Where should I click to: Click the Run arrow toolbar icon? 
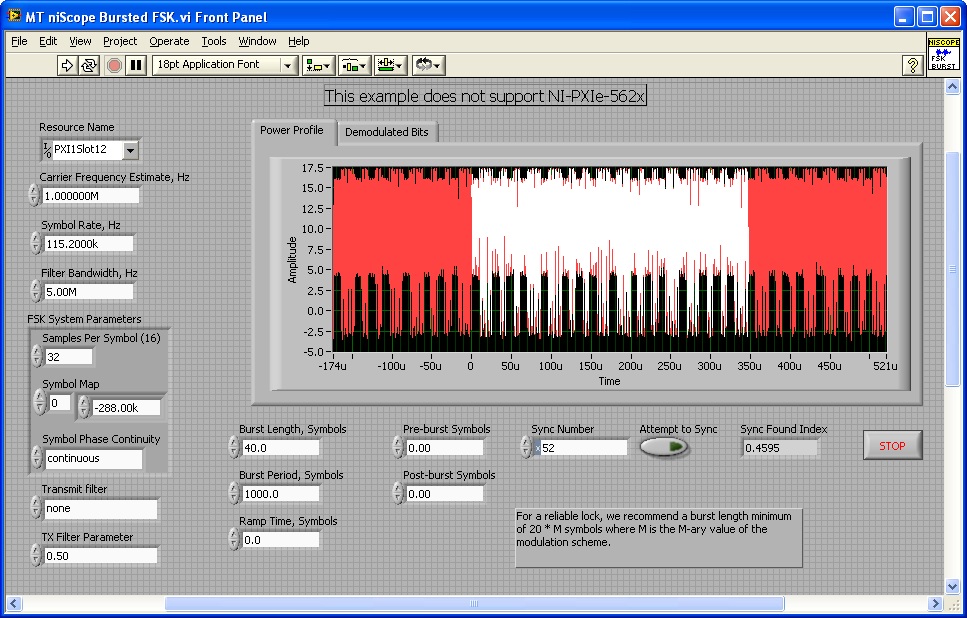click(x=67, y=65)
